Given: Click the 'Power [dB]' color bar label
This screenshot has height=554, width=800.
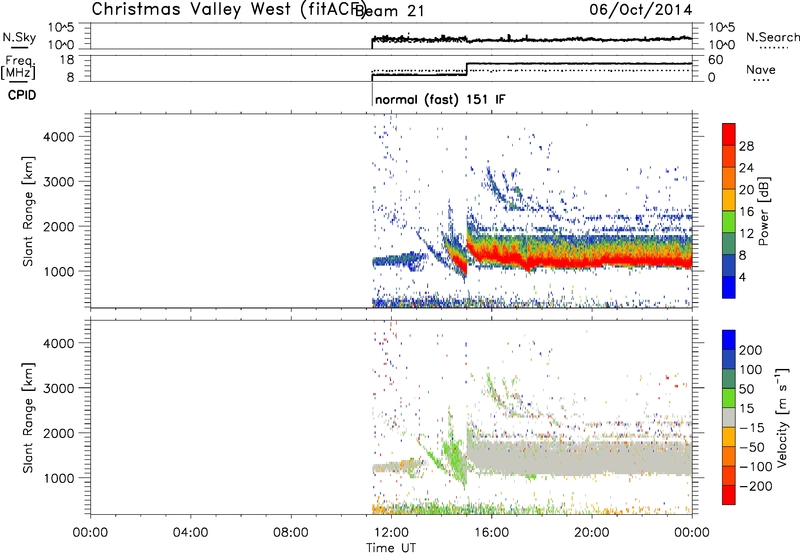Looking at the screenshot, I should tap(764, 211).
